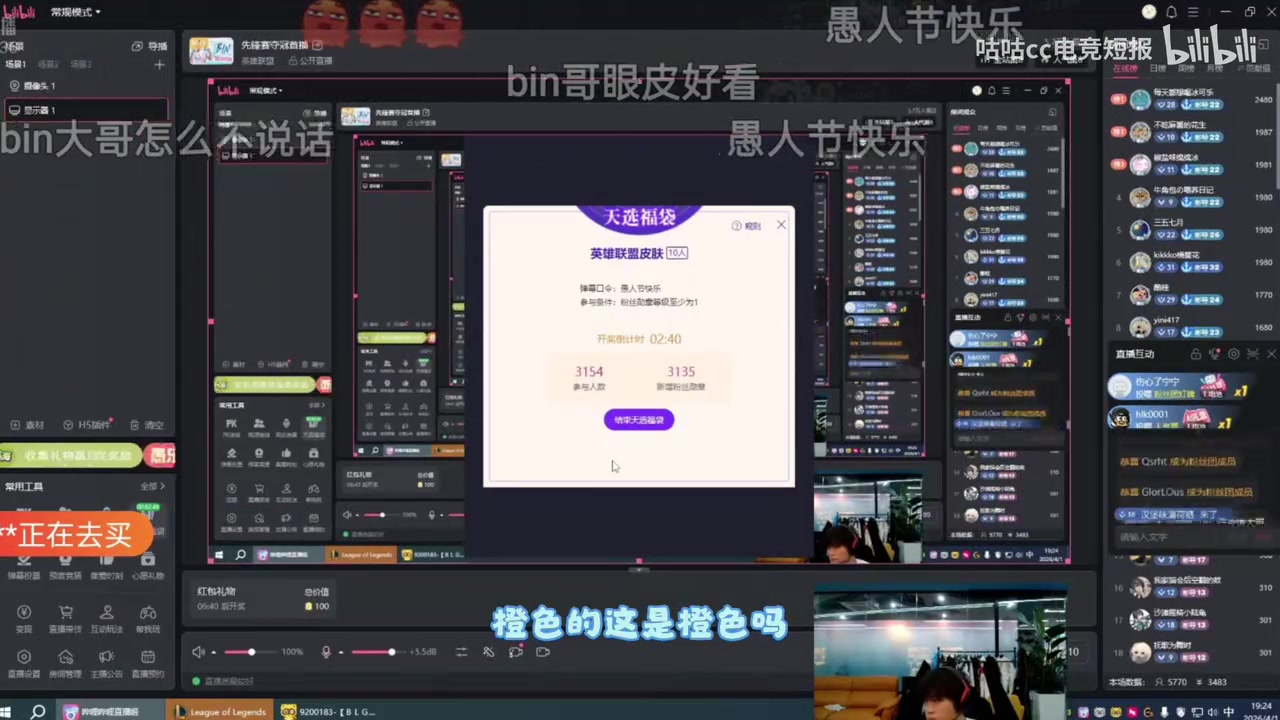Select the 在线榜 tab
This screenshot has width=1280, height=720.
[x=1125, y=69]
